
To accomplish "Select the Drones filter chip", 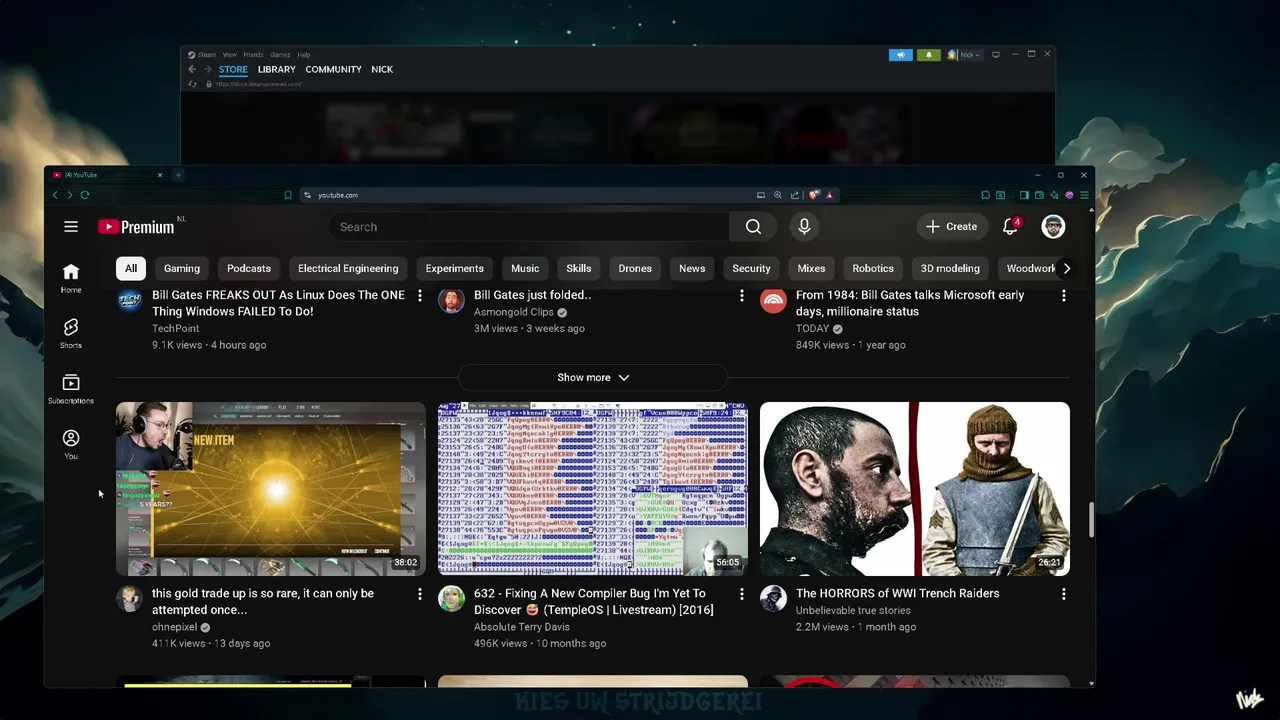I will click(x=635, y=268).
